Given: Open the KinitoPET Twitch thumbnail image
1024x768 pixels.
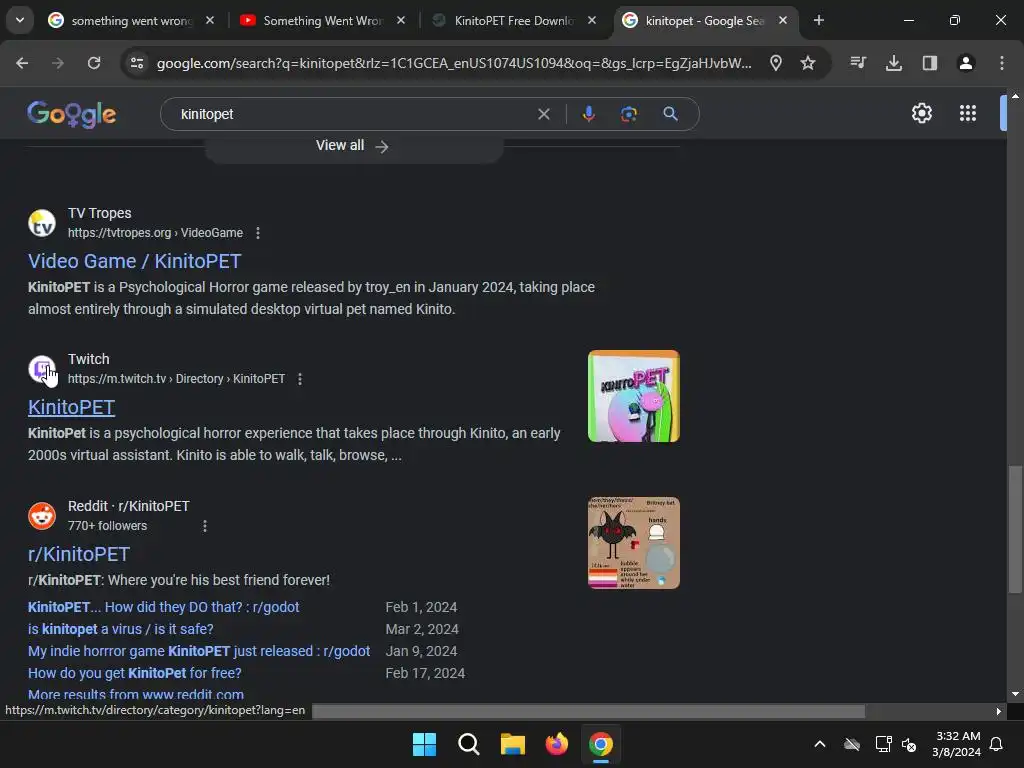Looking at the screenshot, I should (x=633, y=396).
